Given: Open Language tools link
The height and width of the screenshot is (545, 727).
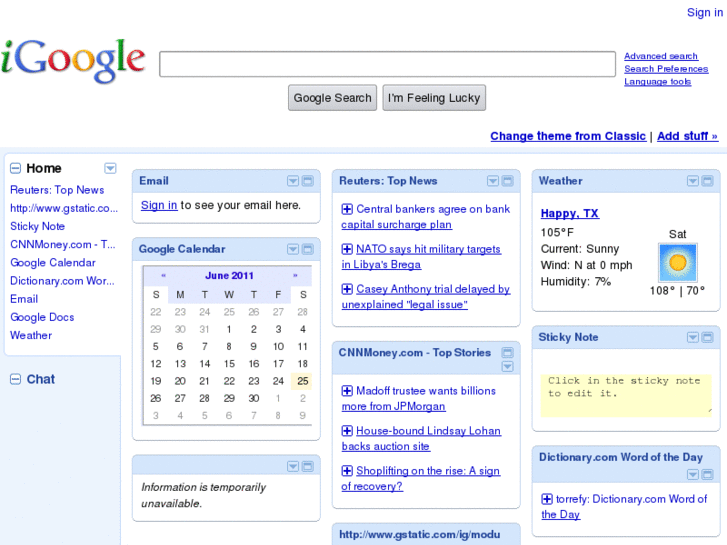Looking at the screenshot, I should [x=657, y=82].
